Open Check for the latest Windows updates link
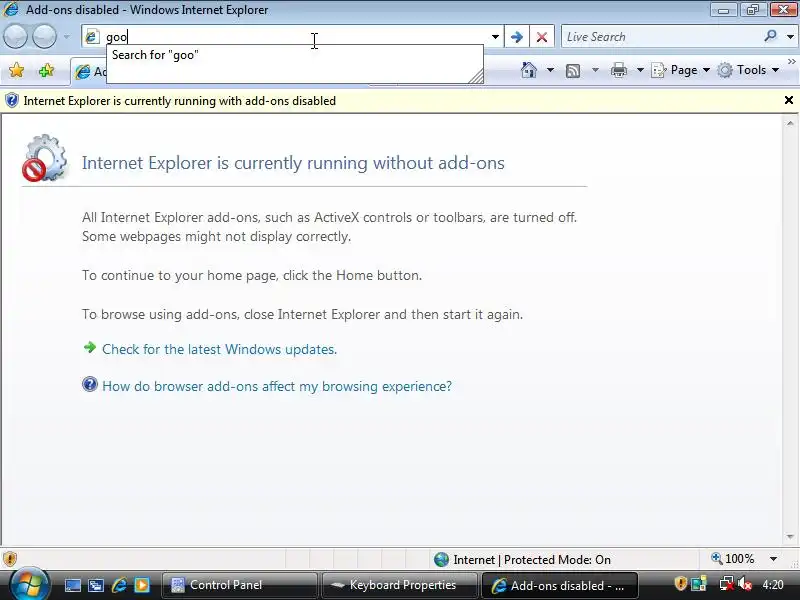The image size is (800, 600). [219, 349]
